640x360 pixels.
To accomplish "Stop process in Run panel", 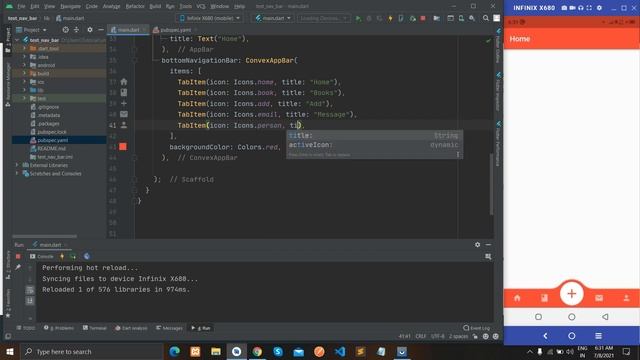I will coord(18,256).
